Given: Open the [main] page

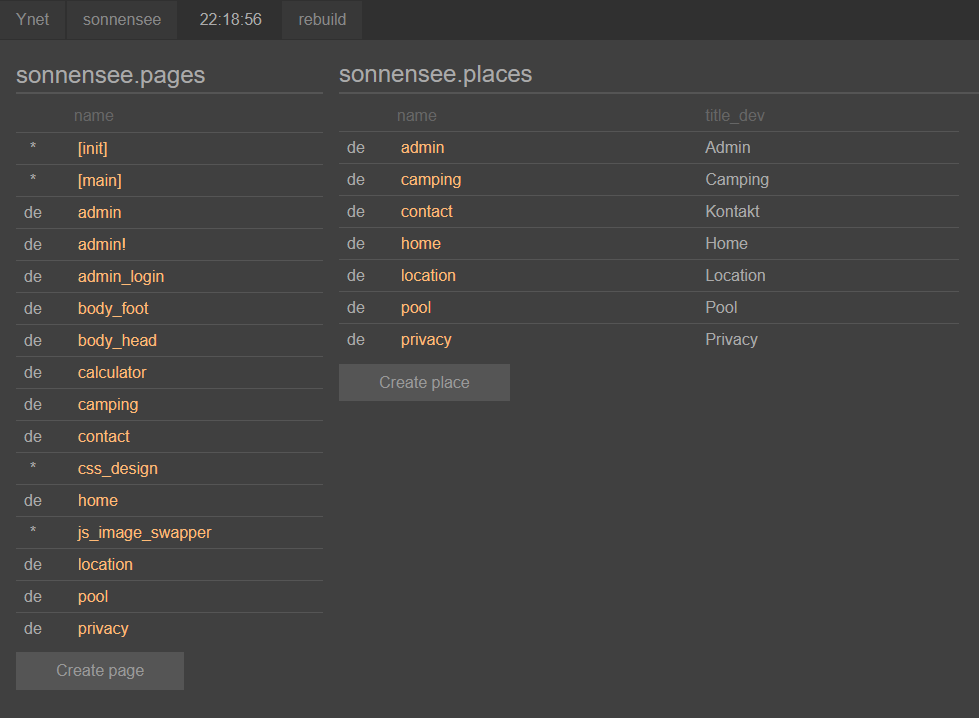Looking at the screenshot, I should coord(99,180).
